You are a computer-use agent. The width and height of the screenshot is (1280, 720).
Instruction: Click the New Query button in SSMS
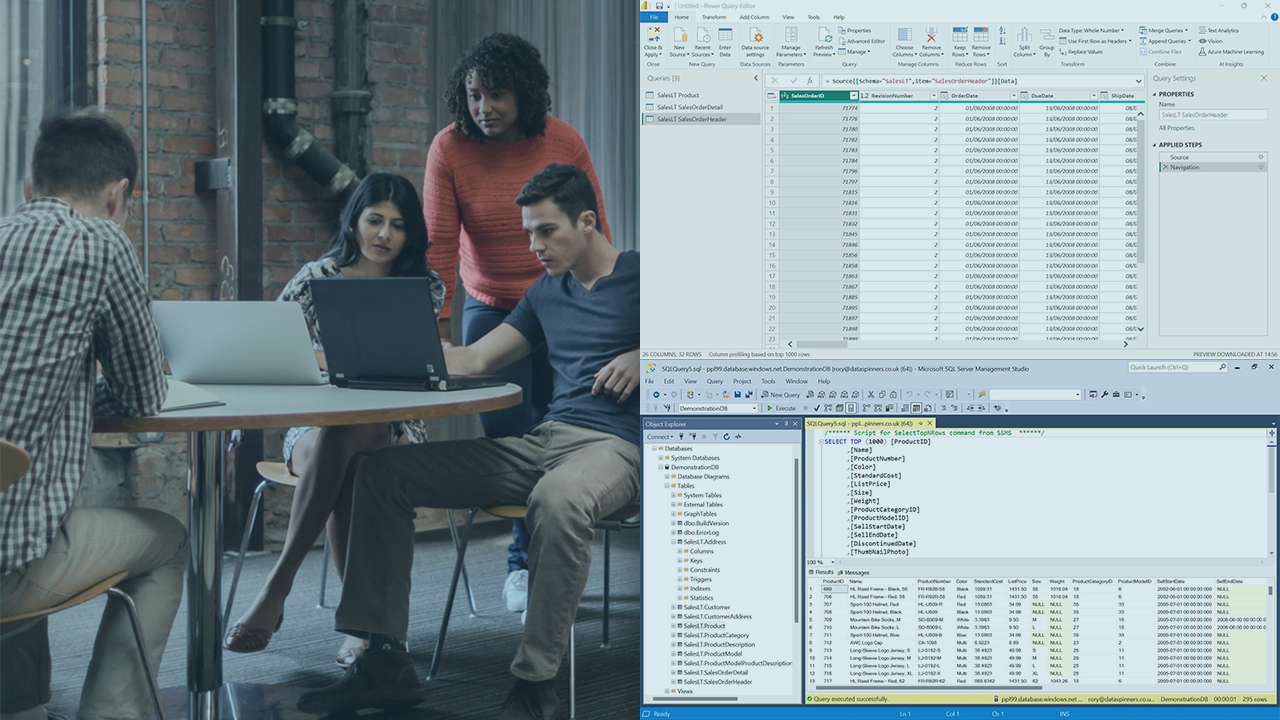[x=780, y=395]
